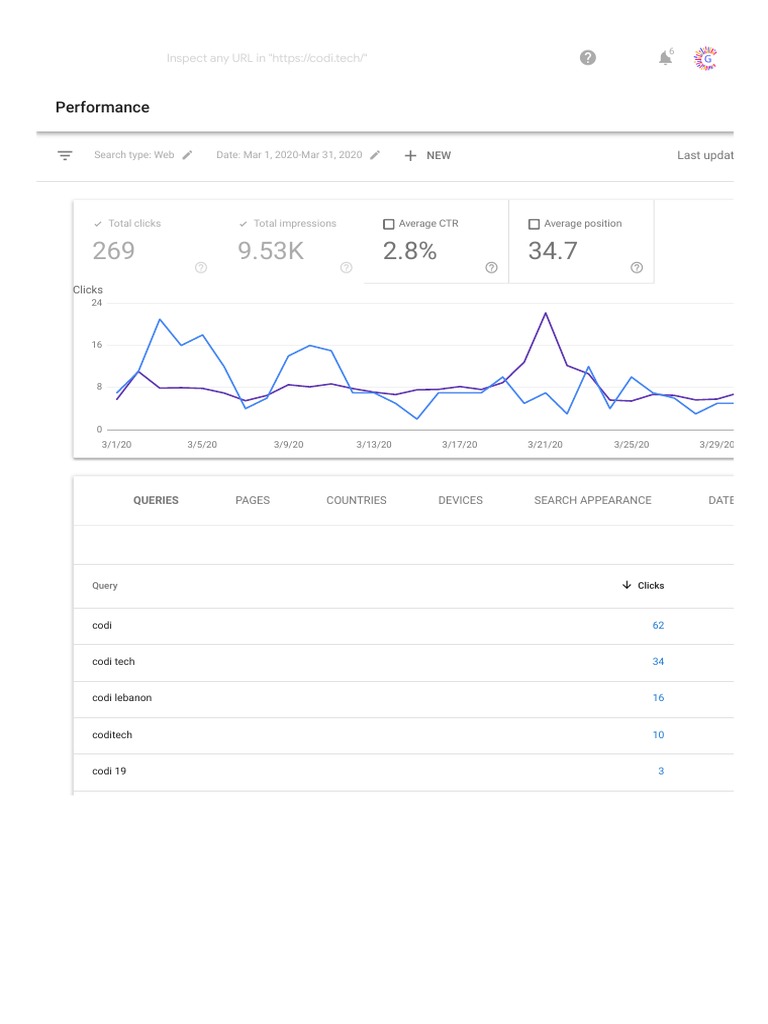768x1024 pixels.
Task: Show help for Average position metric
Action: coord(637,267)
